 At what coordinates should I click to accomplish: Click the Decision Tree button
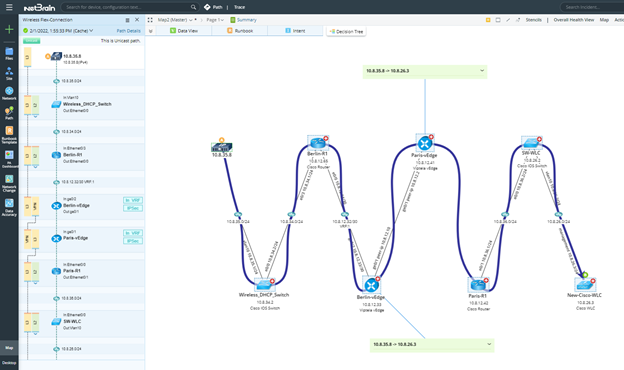pyautogui.click(x=346, y=31)
